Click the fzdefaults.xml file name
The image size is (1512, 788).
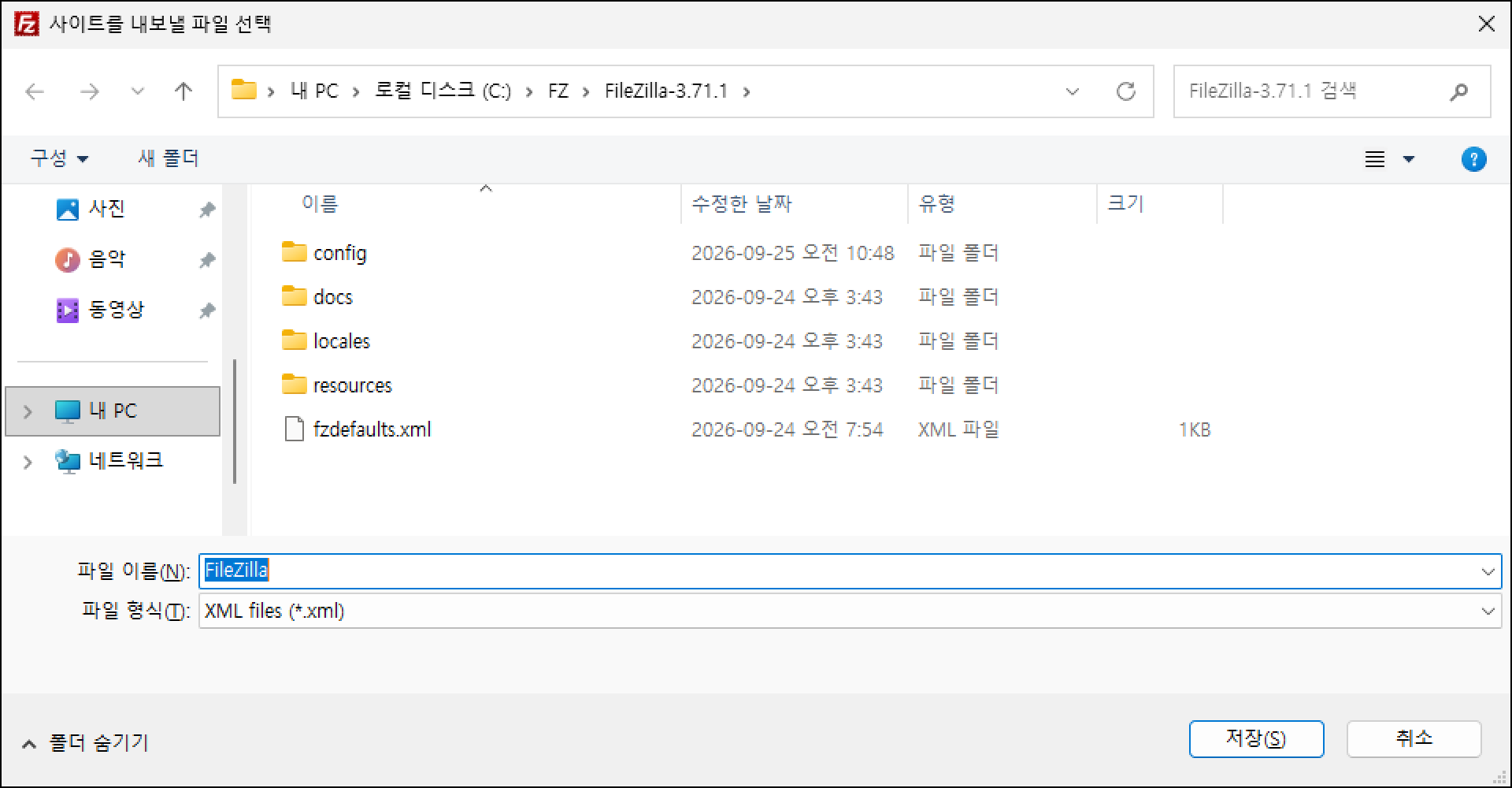(x=372, y=429)
